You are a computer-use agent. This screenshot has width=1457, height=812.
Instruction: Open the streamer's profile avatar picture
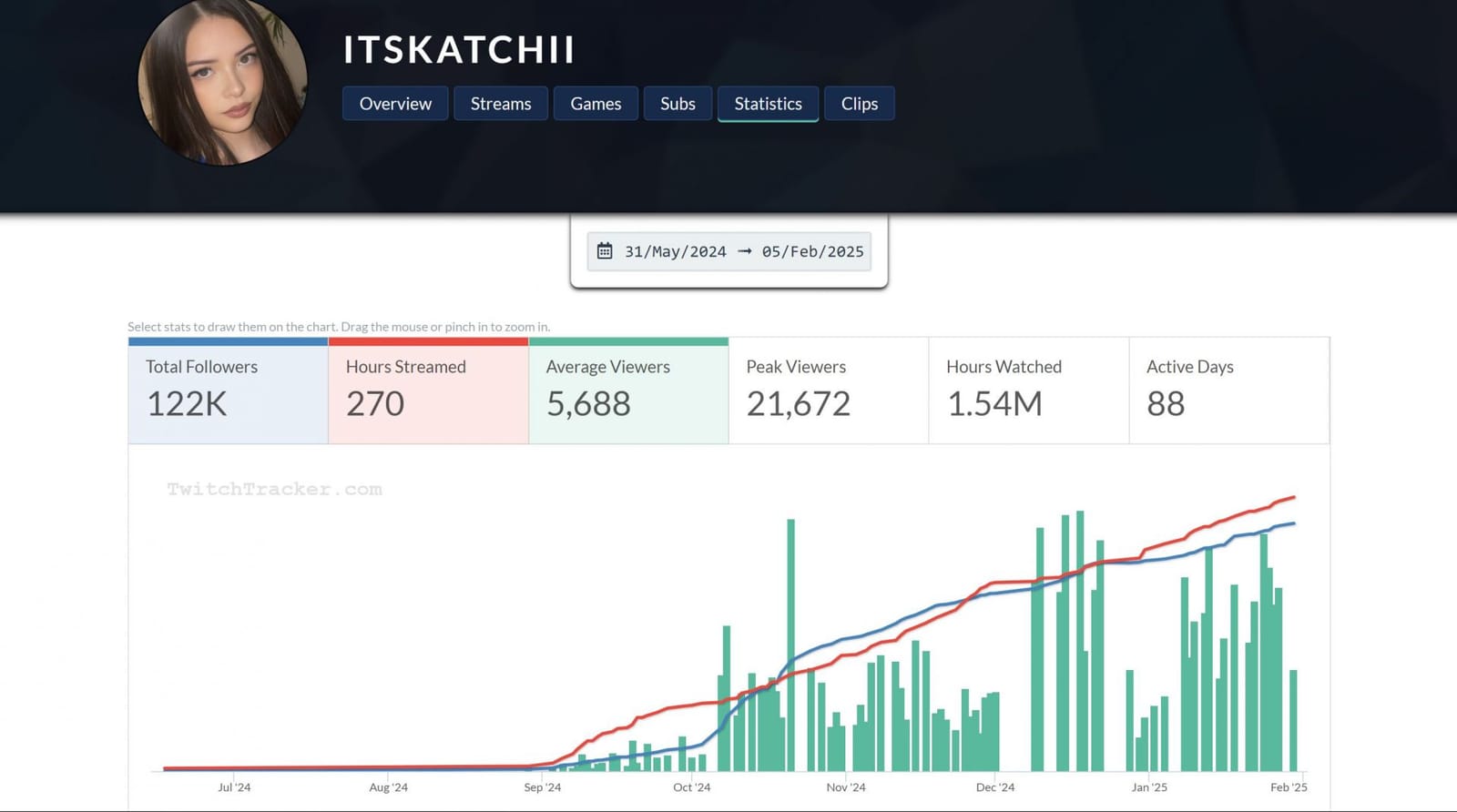coord(223,82)
